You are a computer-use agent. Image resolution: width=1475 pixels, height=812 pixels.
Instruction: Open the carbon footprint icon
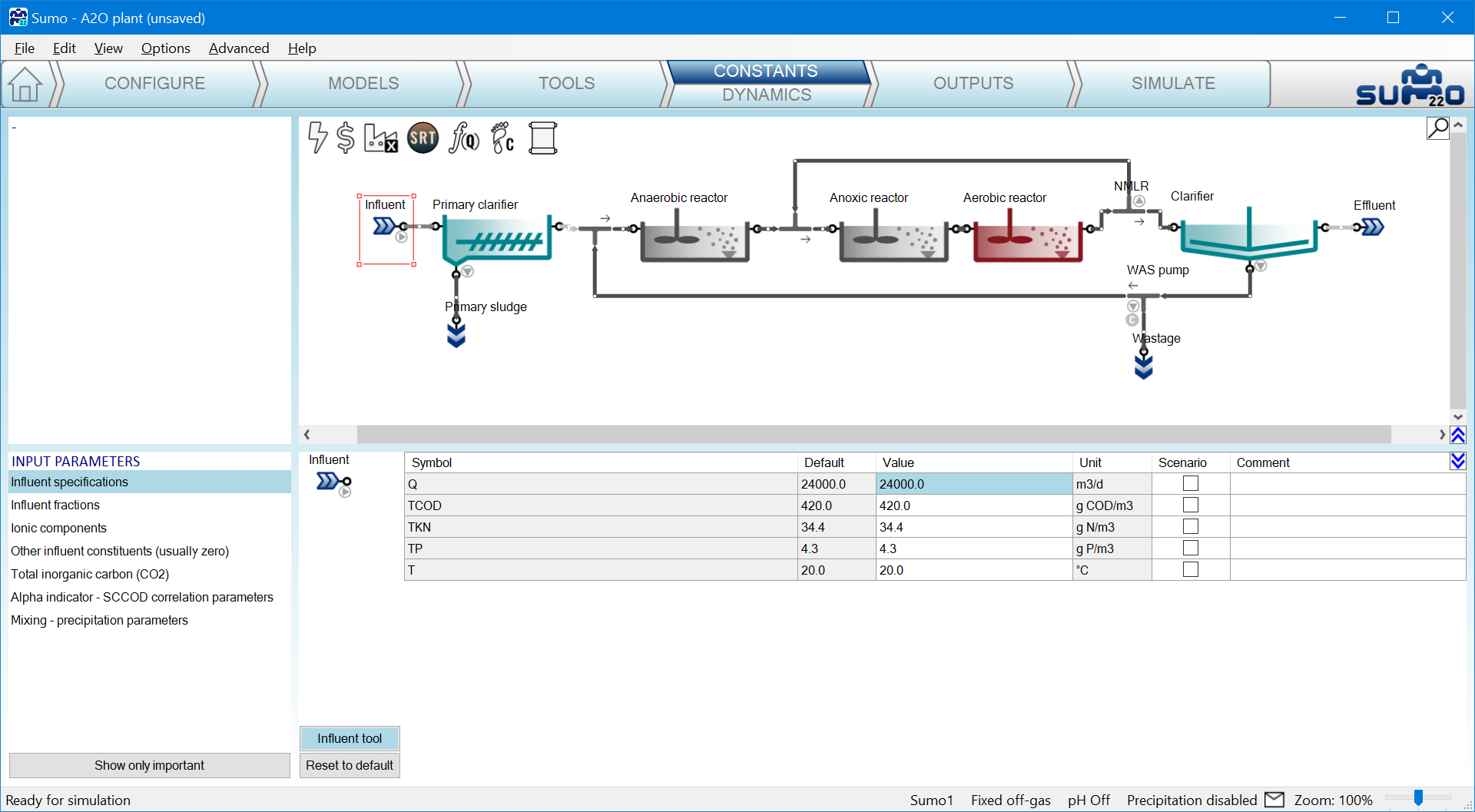[x=502, y=138]
